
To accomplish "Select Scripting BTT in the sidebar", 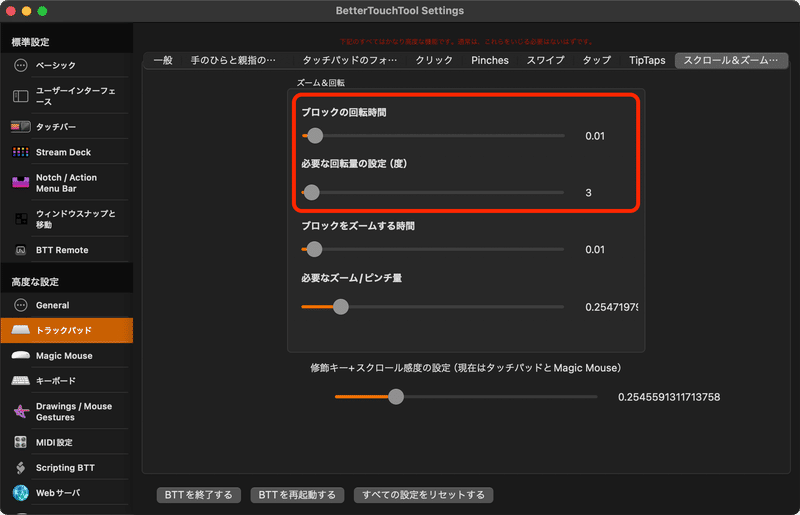I will point(66,468).
